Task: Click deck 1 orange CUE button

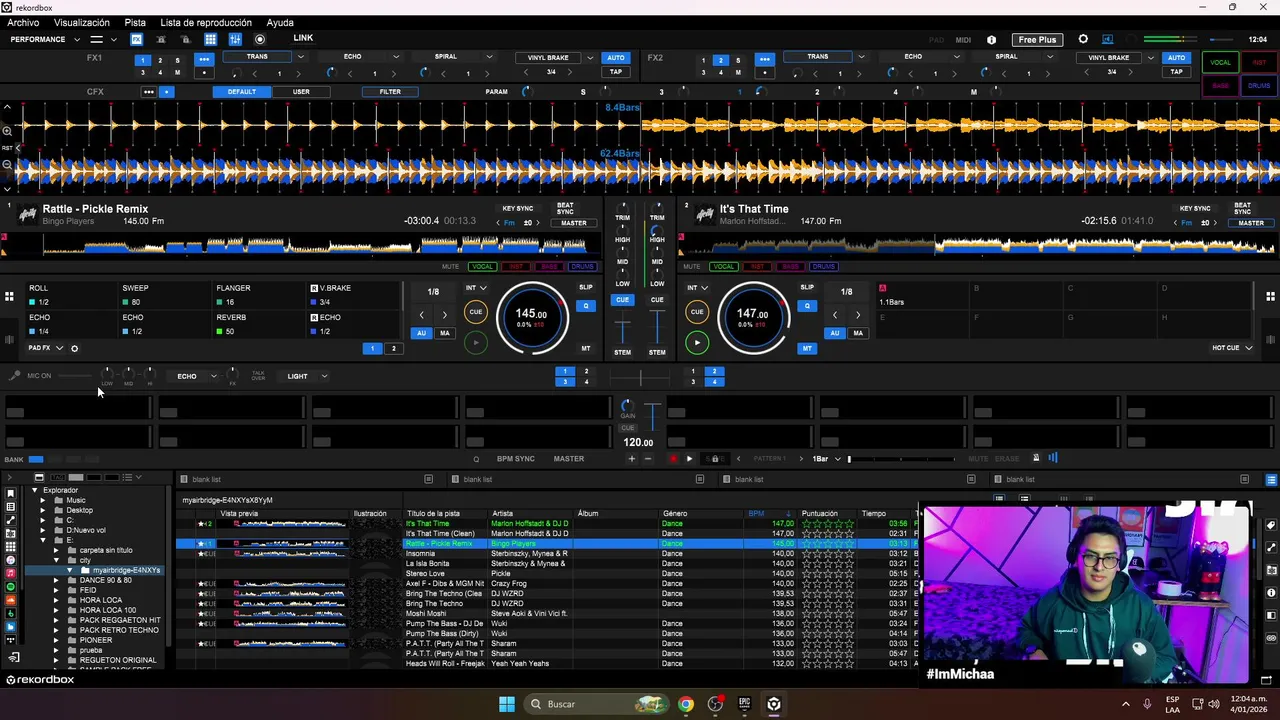Action: pyautogui.click(x=476, y=312)
